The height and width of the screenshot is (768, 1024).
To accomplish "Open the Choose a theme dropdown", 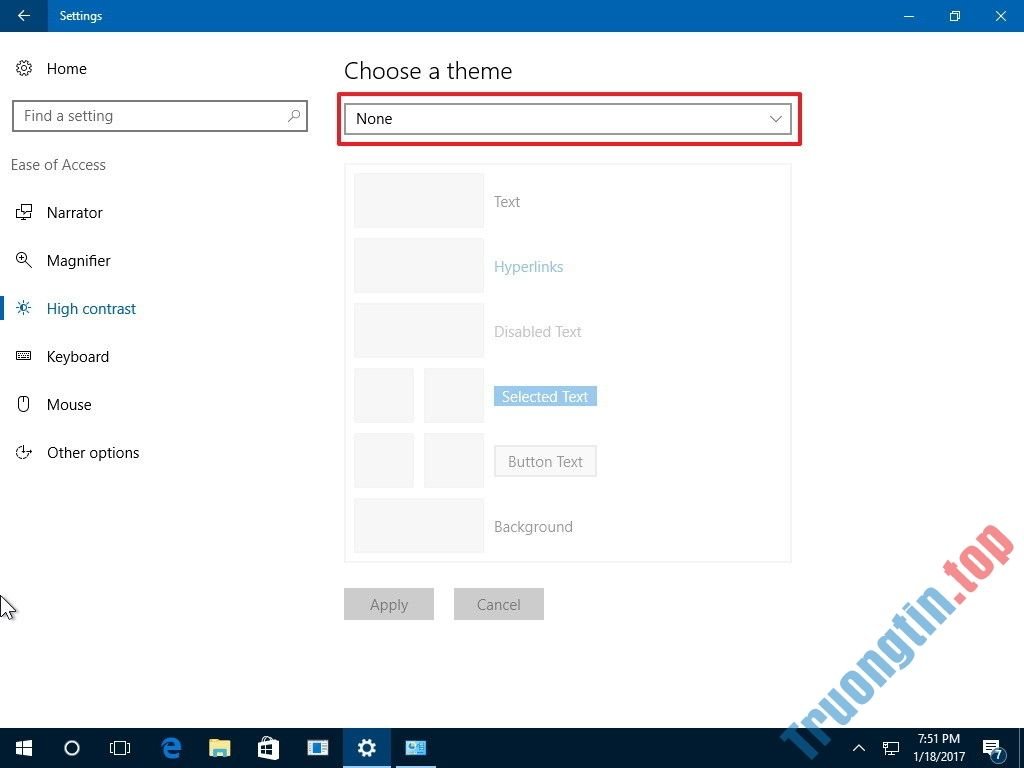I will [x=568, y=119].
